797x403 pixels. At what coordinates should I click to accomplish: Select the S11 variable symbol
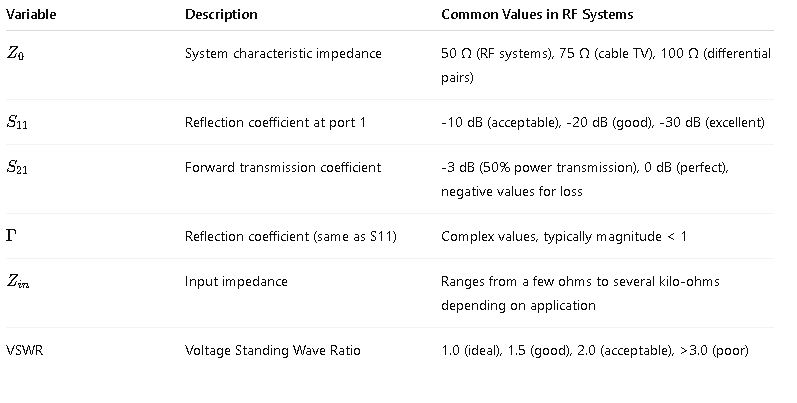pos(19,123)
